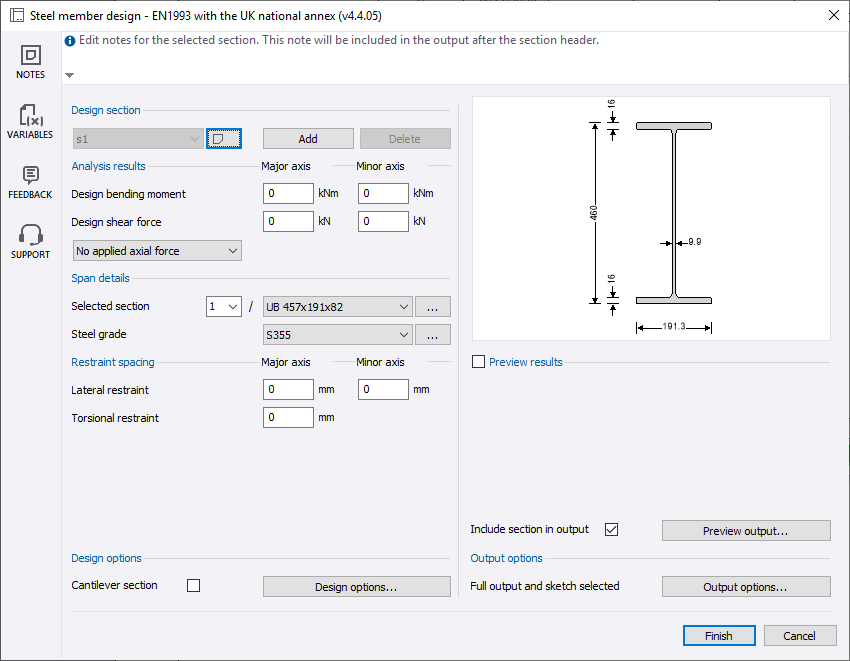Uncheck Include section in output
Viewport: 850px width, 661px height.
612,529
